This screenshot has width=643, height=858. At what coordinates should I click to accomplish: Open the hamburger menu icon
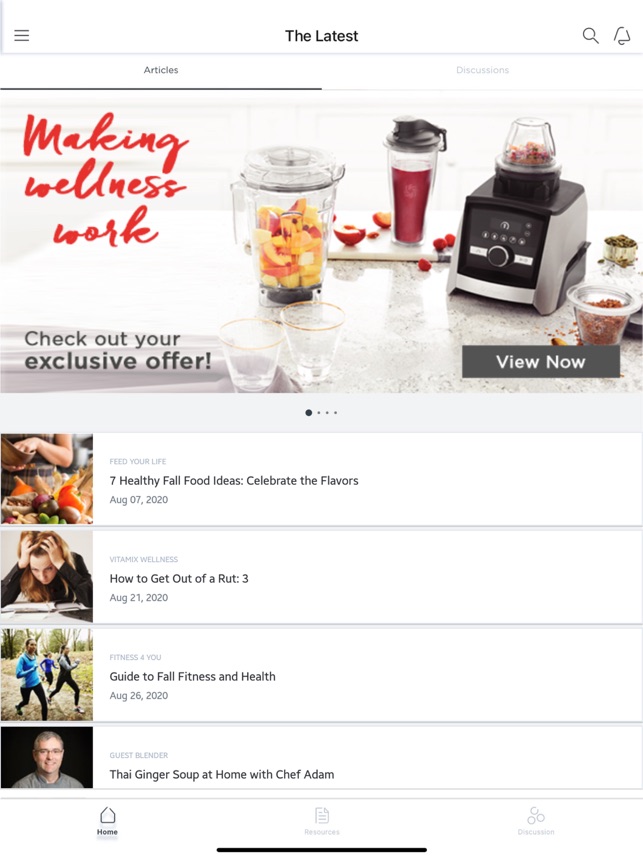22,36
